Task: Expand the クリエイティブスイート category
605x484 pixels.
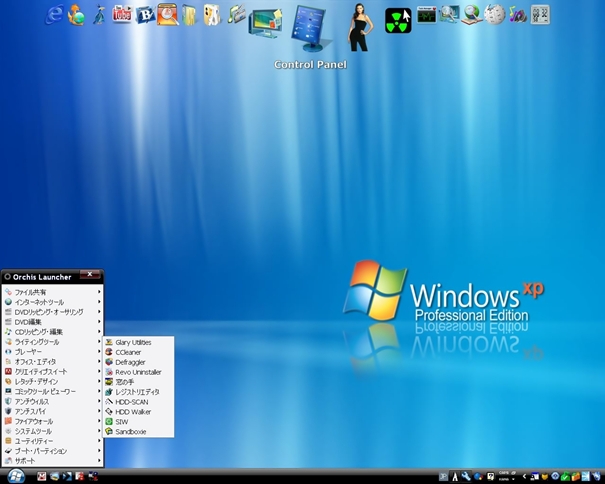Action: (x=52, y=372)
